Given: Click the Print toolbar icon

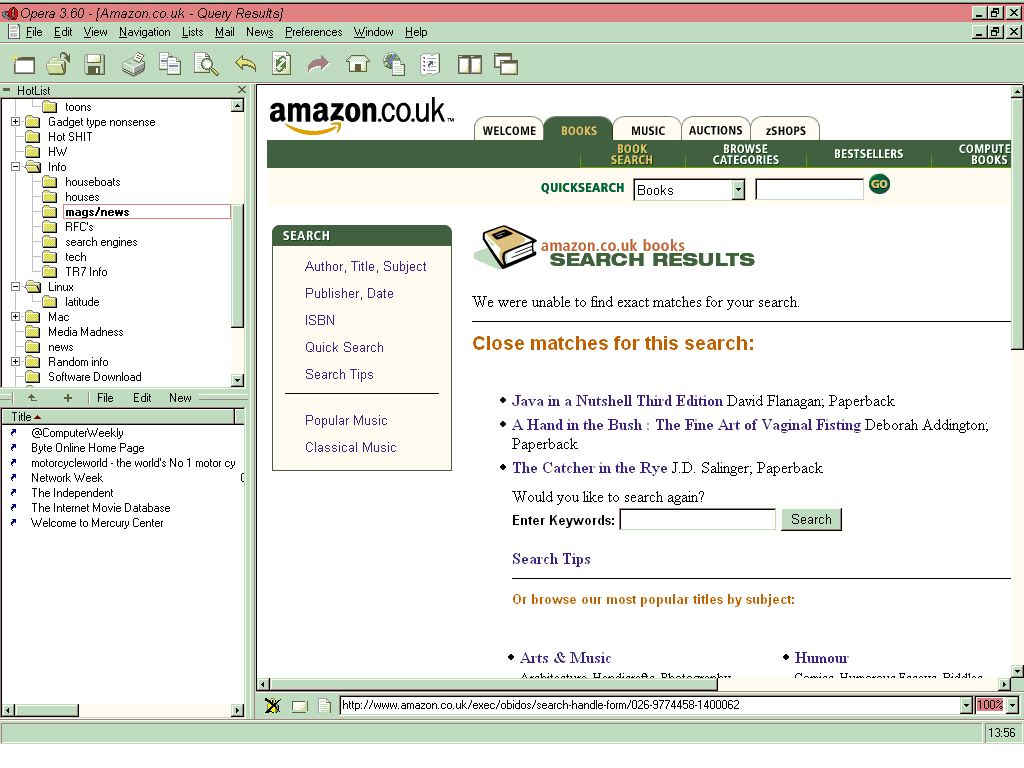Looking at the screenshot, I should click(x=134, y=64).
